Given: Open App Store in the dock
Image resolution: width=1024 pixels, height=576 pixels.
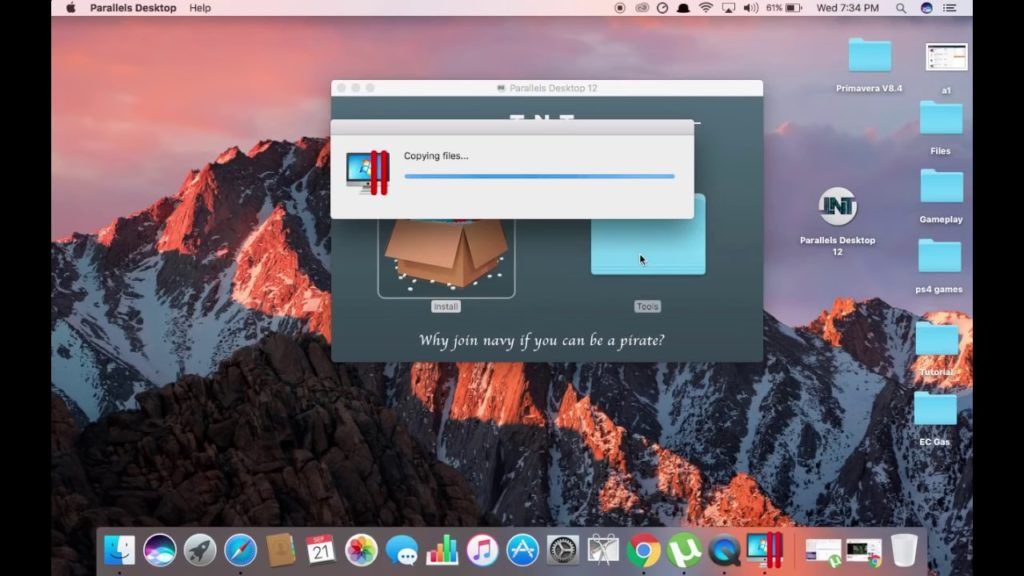Looking at the screenshot, I should point(522,550).
